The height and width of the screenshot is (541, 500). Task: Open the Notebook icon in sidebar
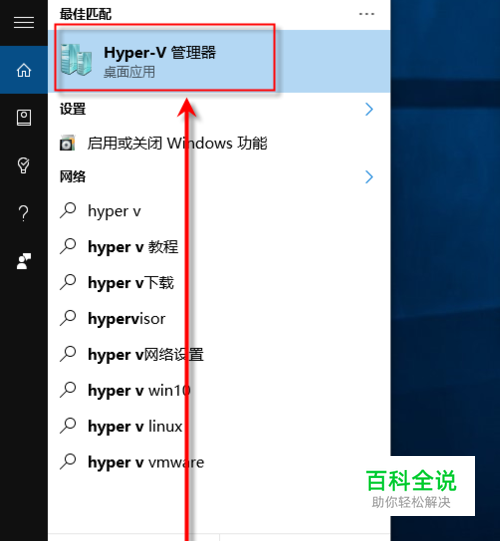(x=24, y=118)
